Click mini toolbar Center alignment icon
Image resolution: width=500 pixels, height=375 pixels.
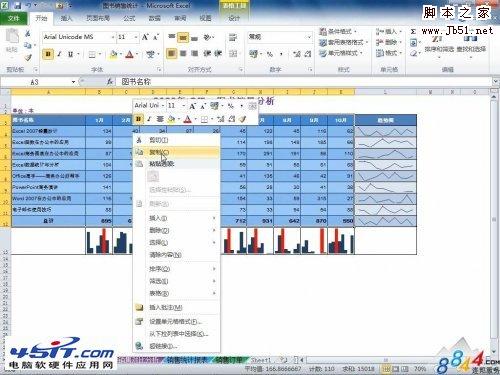(160, 119)
